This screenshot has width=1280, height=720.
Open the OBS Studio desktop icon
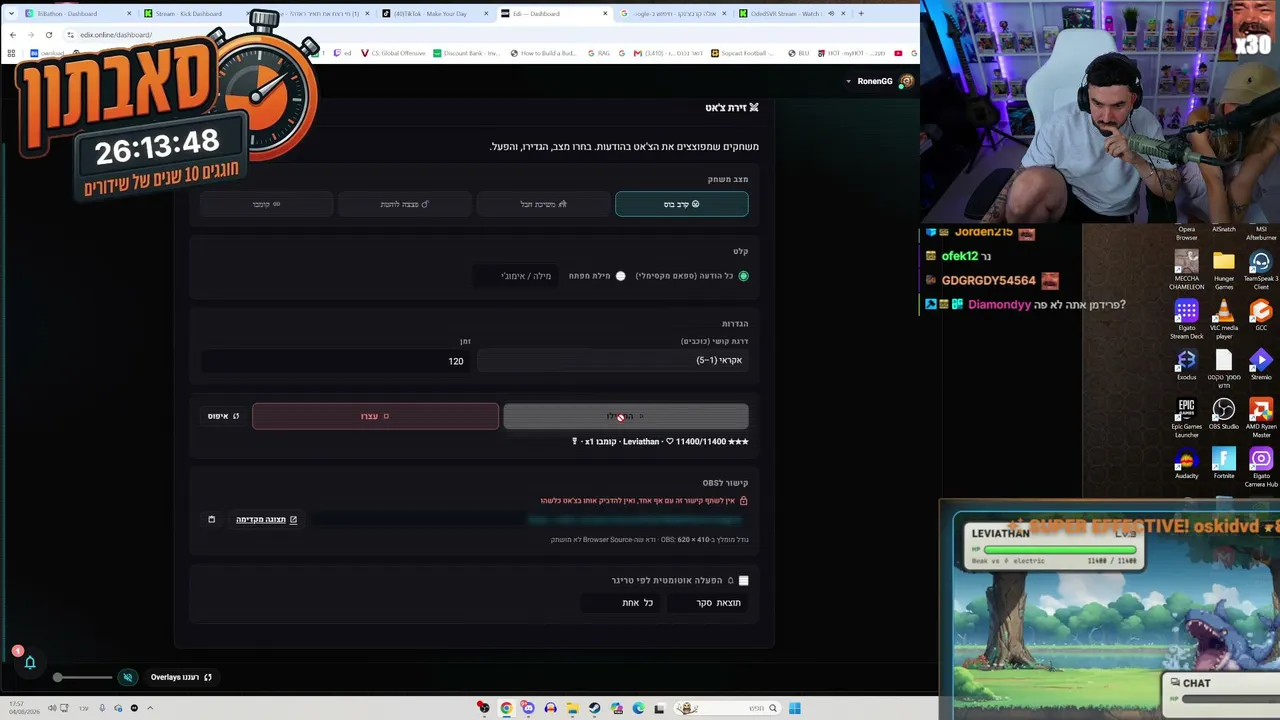point(1224,415)
